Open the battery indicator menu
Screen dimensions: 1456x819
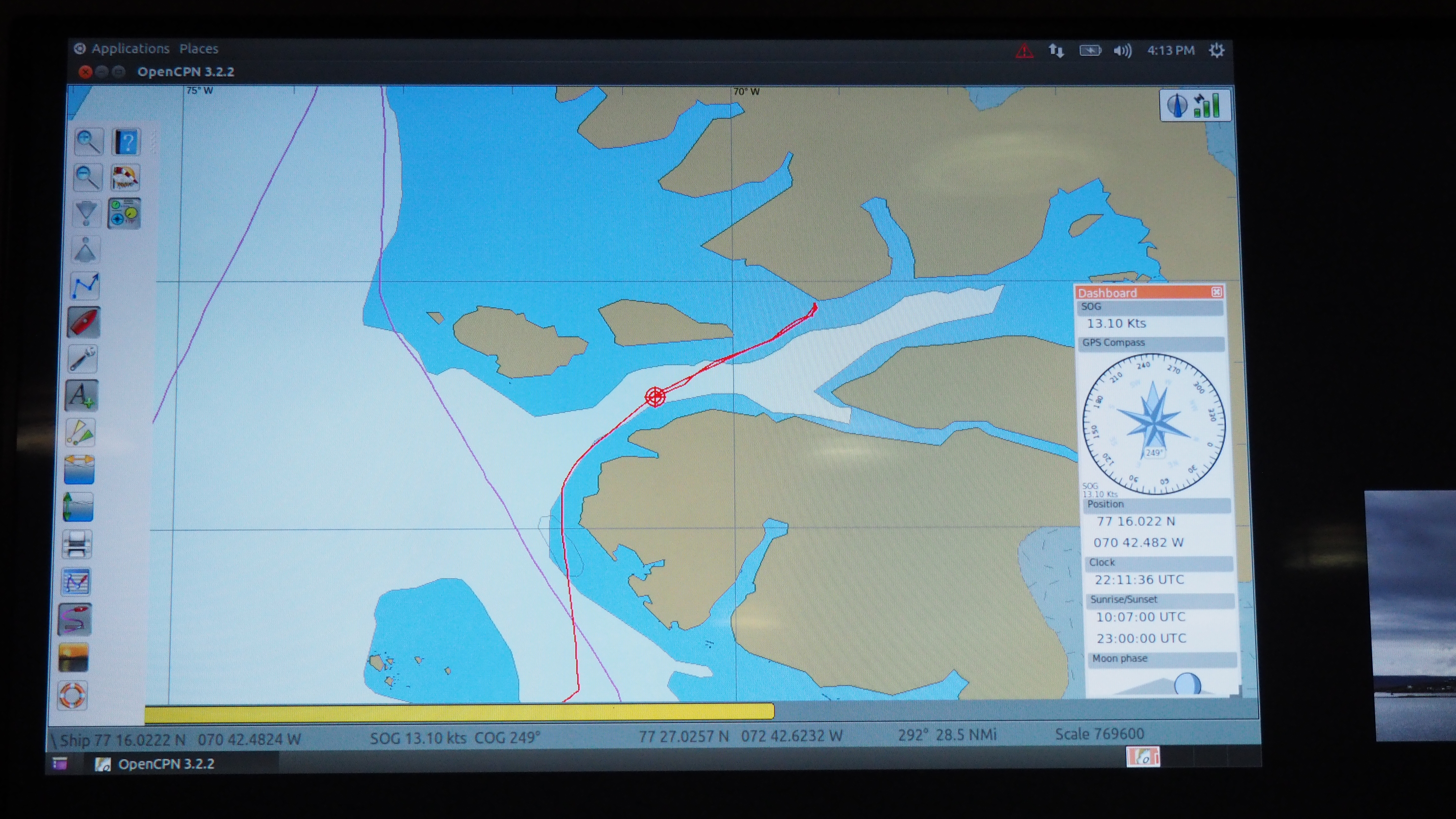pyautogui.click(x=1090, y=51)
